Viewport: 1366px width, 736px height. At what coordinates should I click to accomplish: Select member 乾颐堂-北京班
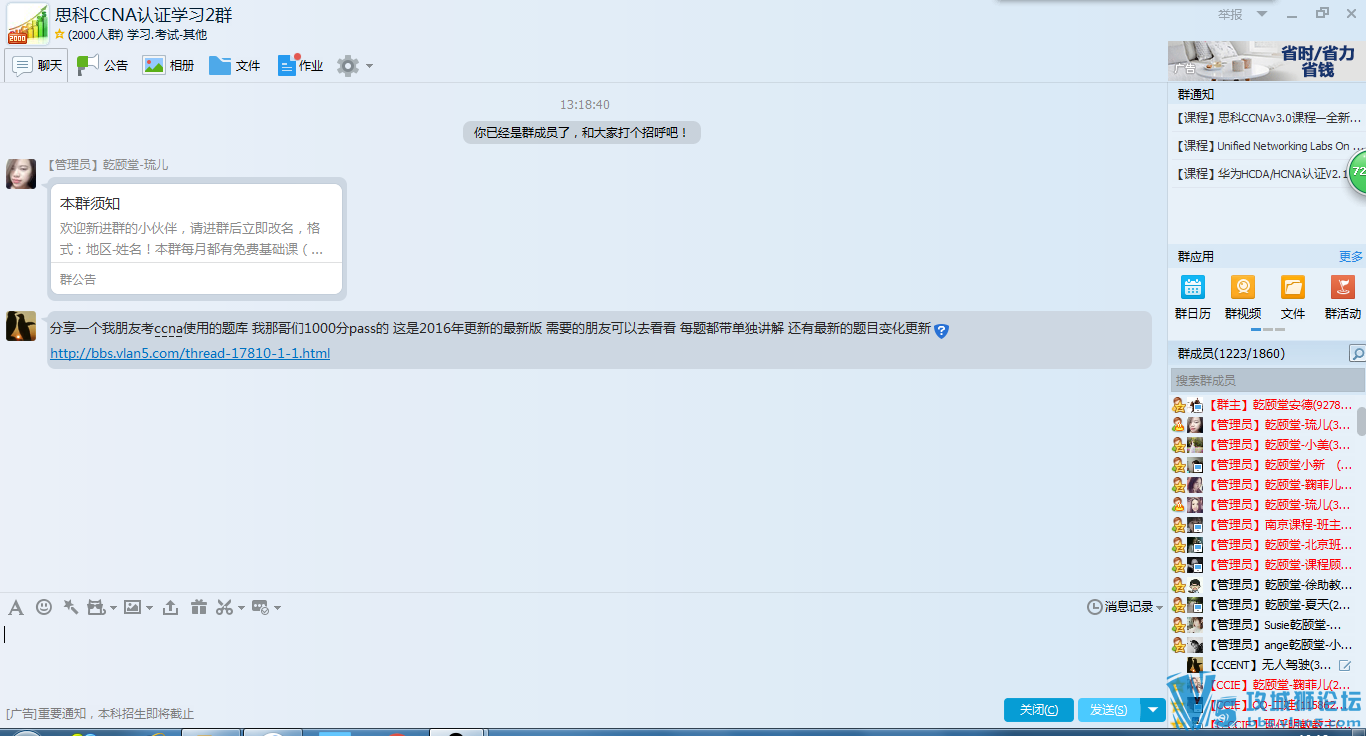1262,545
